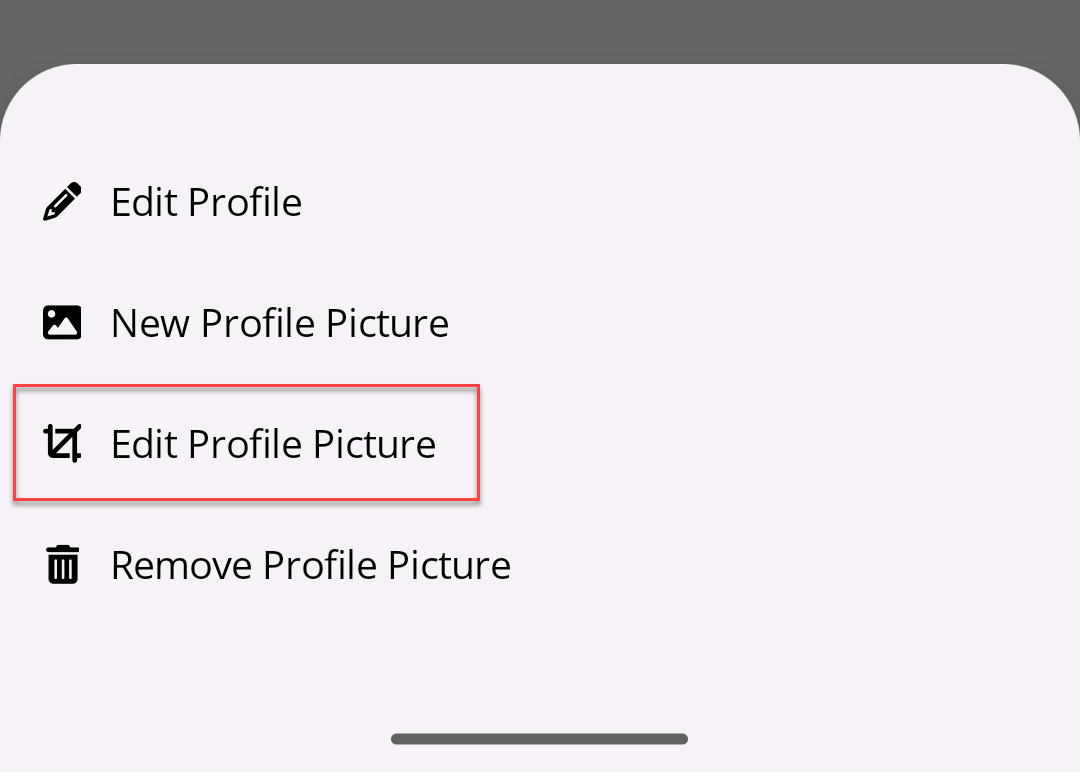Select the highlighted Edit Profile Picture entry
The image size is (1080, 772).
point(246,443)
